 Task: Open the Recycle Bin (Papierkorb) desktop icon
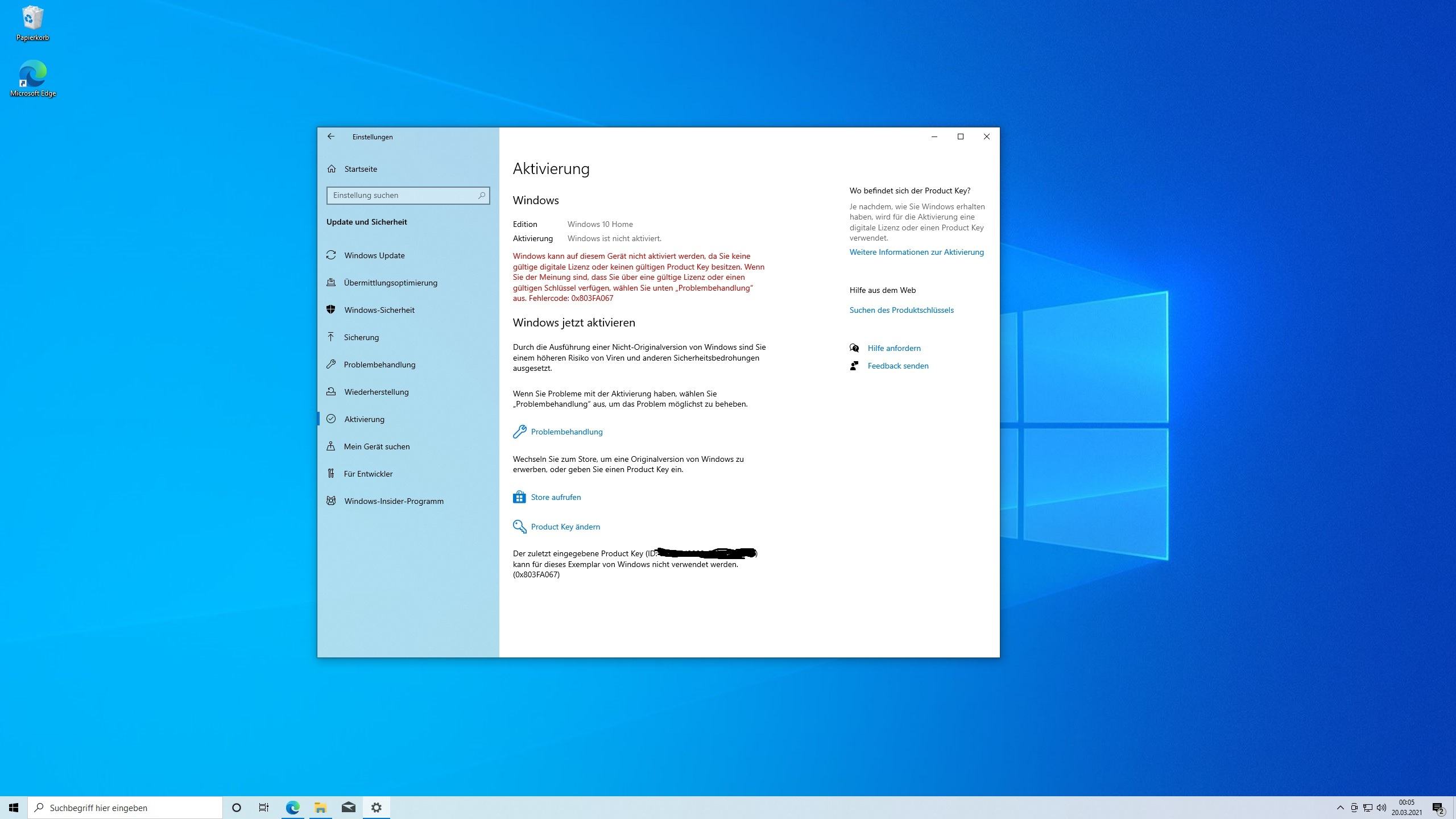pos(32,24)
